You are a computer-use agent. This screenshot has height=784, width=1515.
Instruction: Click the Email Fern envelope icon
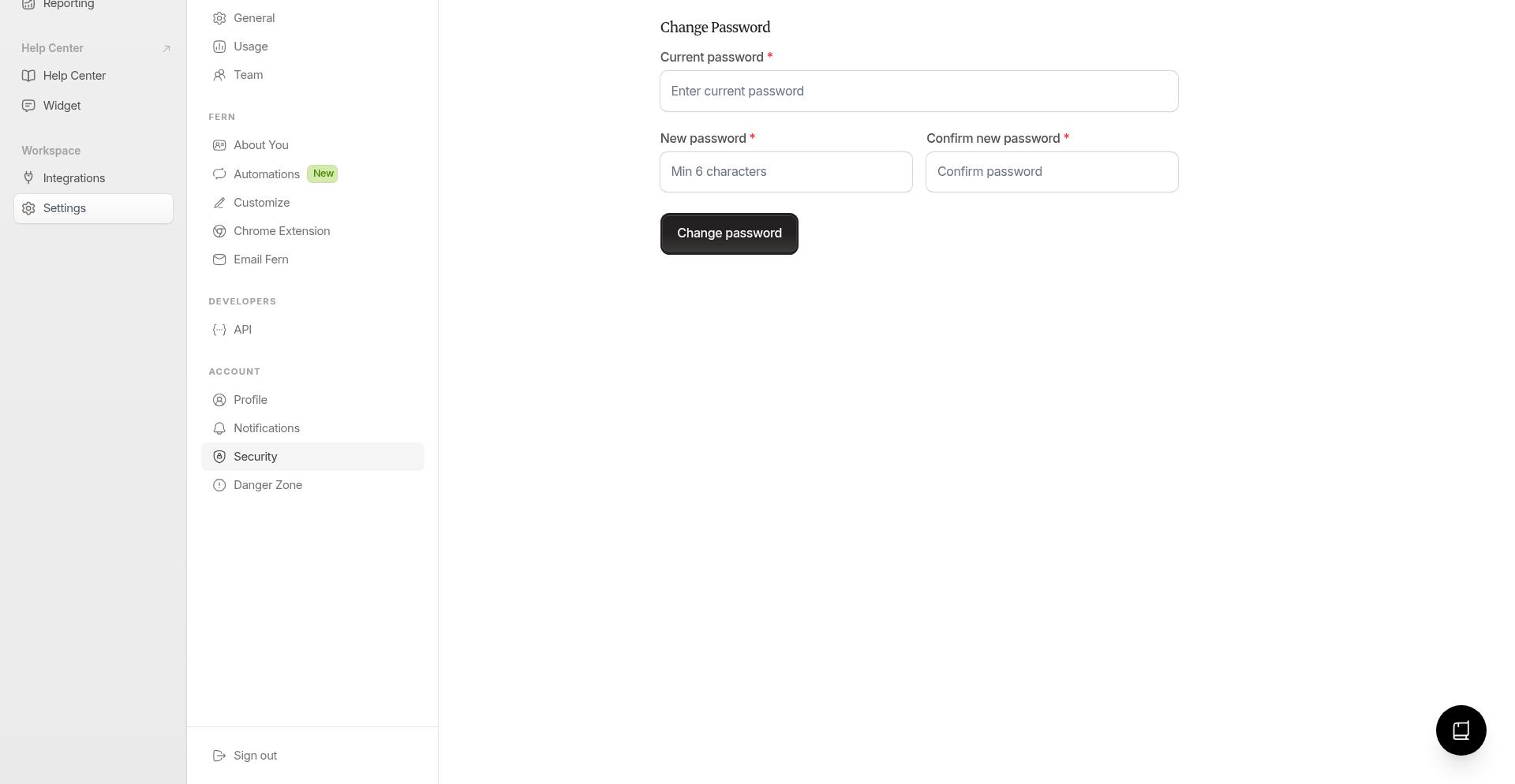coord(219,259)
